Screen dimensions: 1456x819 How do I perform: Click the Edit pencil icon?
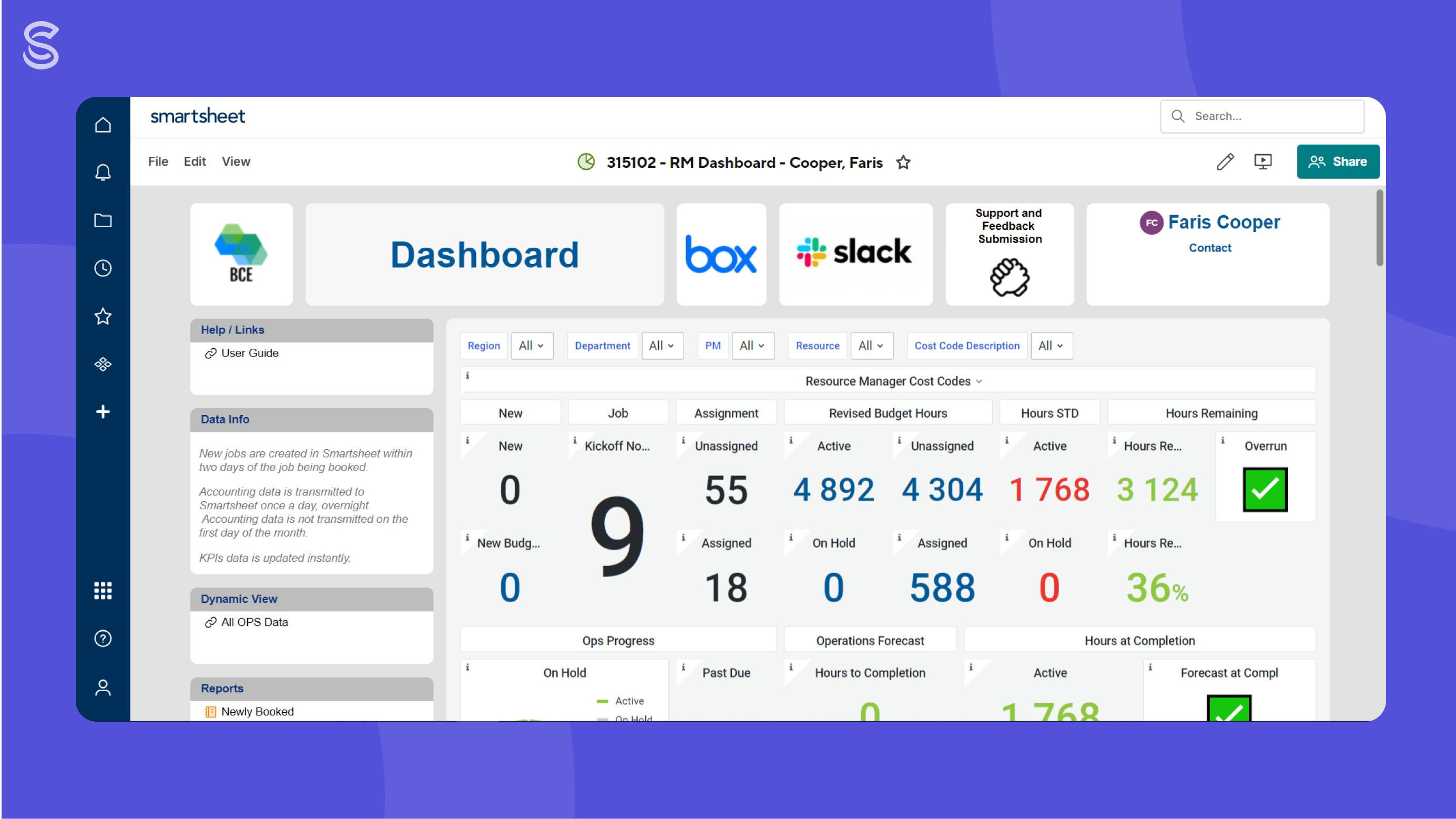click(1225, 162)
